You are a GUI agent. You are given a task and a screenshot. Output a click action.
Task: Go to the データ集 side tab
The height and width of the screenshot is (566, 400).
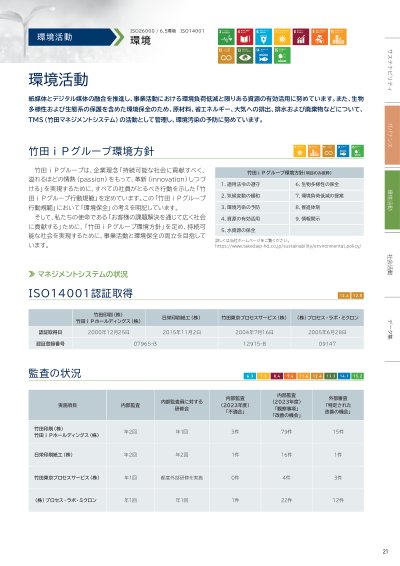(x=390, y=329)
